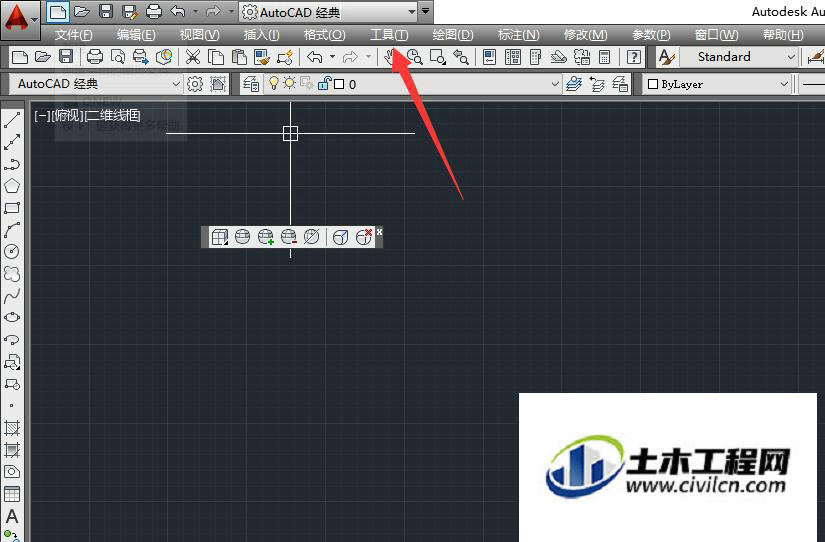The width and height of the screenshot is (825, 542).
Task: Click the [-] viewport control
Action: [42, 115]
